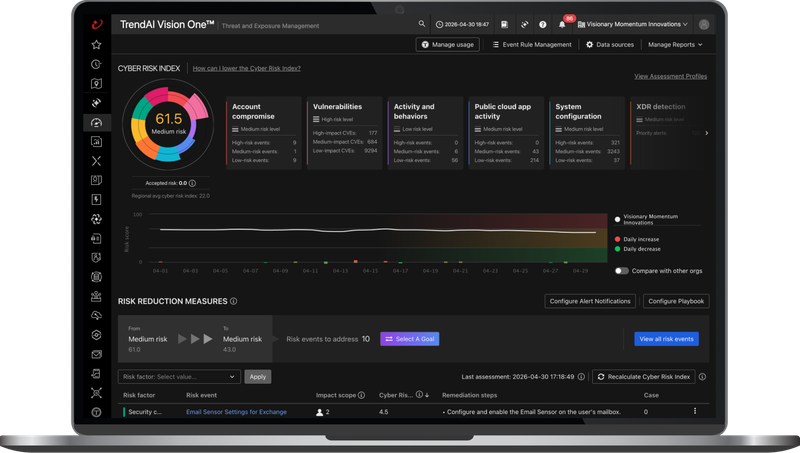Select the Account compromise card
The height and width of the screenshot is (453, 800).
point(263,133)
